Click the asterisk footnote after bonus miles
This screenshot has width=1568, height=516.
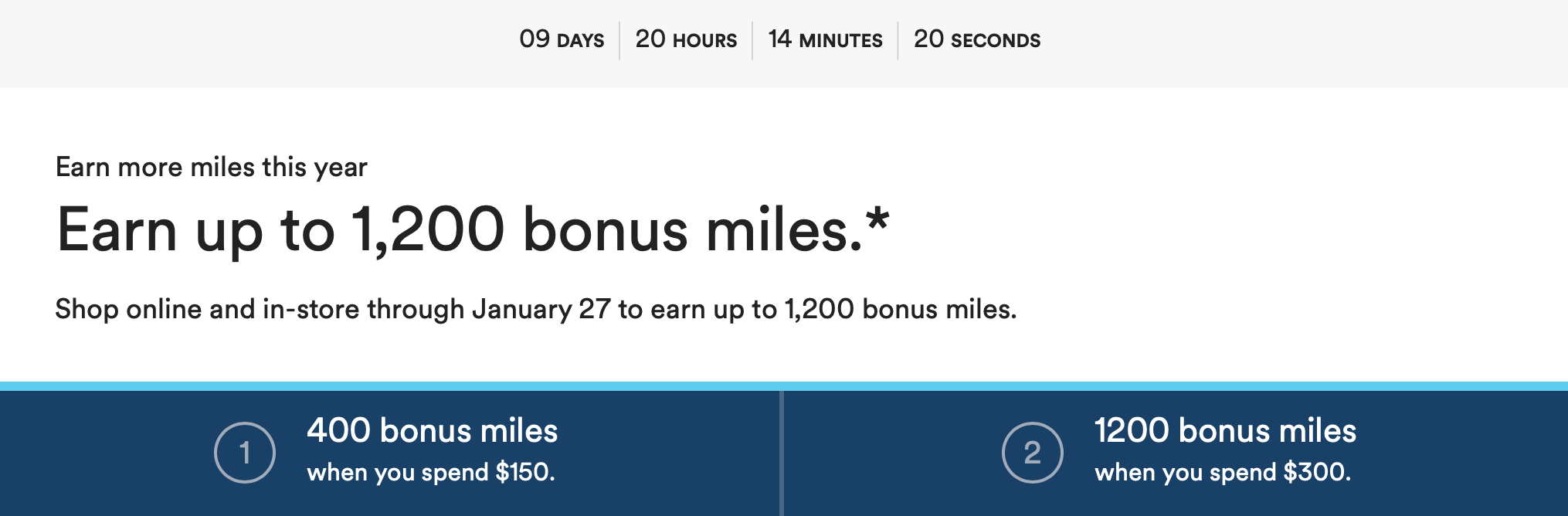pos(877,219)
